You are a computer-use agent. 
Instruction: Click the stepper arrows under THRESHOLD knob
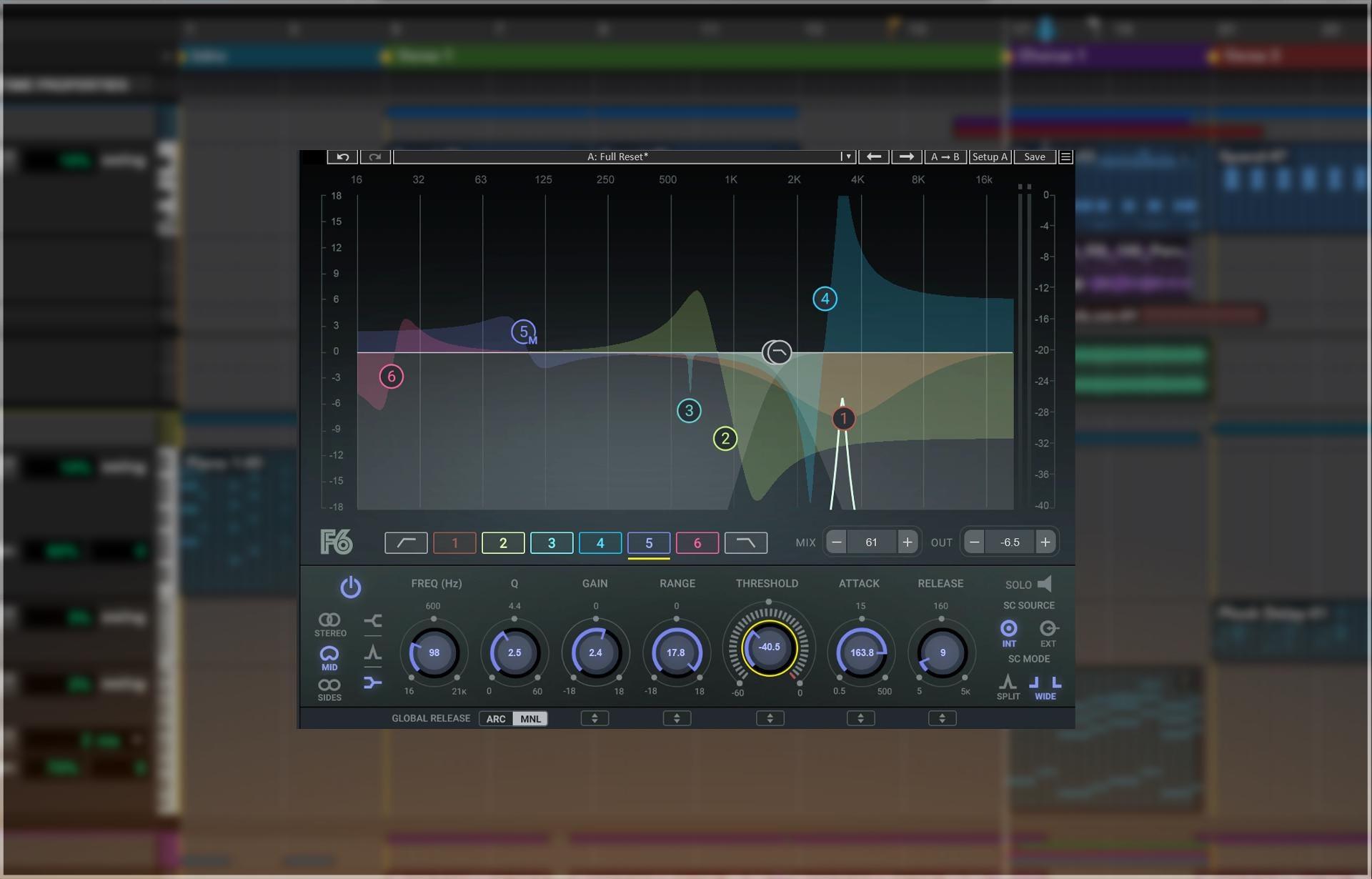[x=770, y=718]
